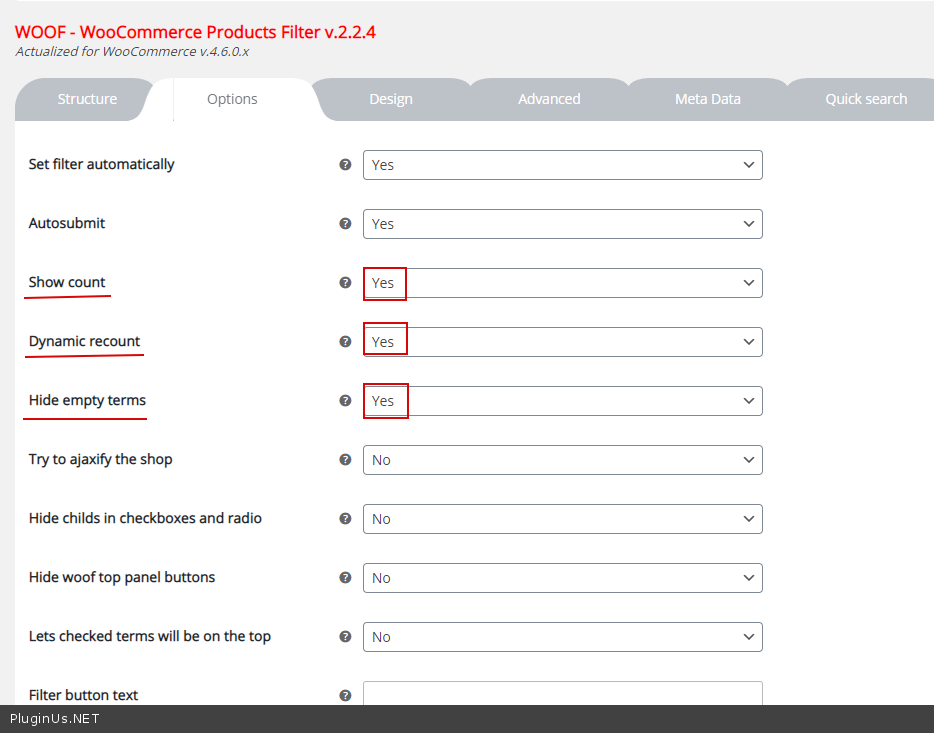Click help icon for Set filter automatically
This screenshot has width=934, height=733.
tap(345, 165)
